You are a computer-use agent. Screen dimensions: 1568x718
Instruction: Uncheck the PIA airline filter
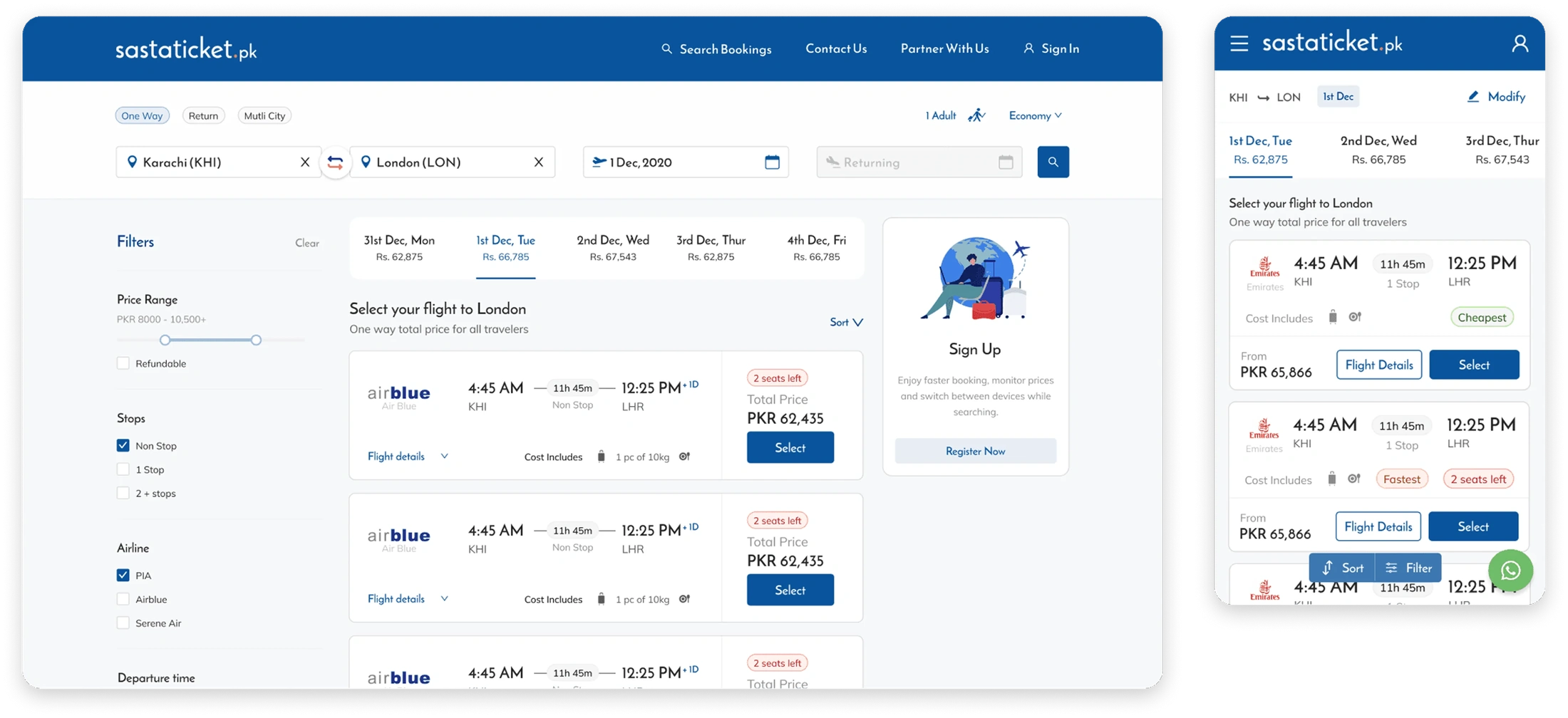tap(123, 575)
